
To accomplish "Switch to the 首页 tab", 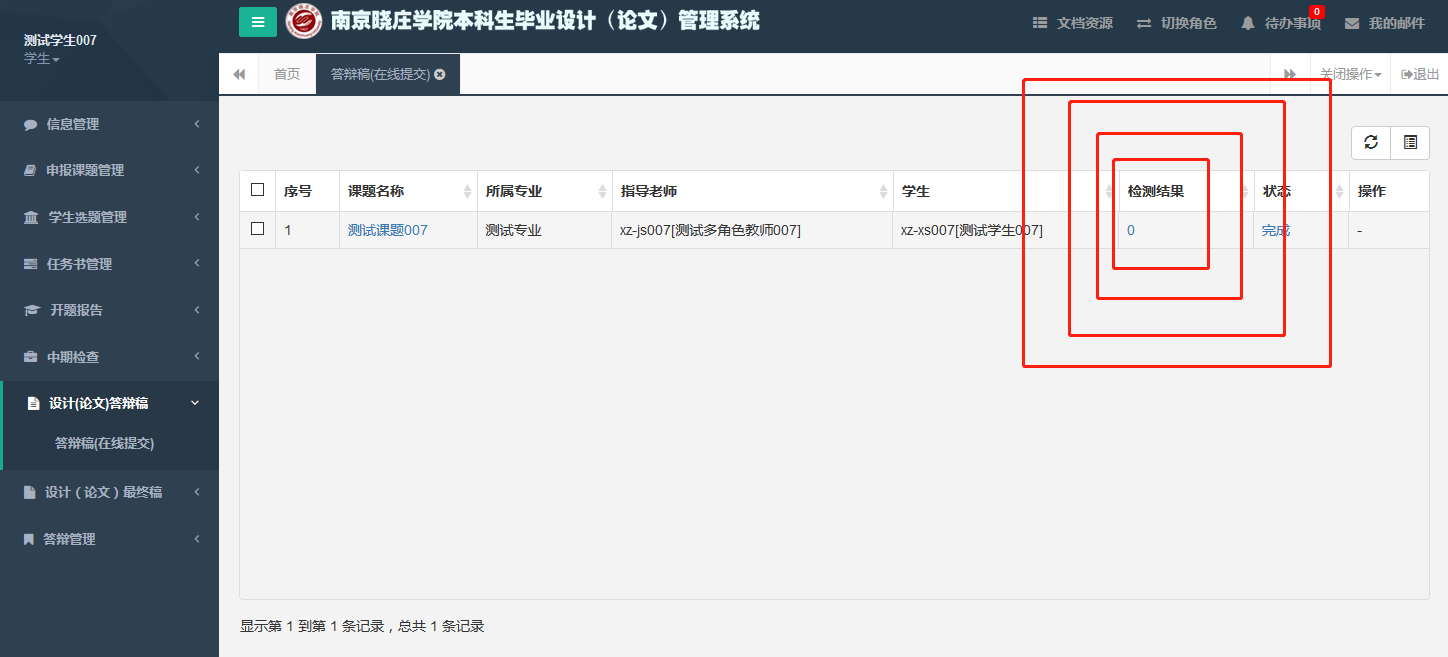I will (287, 74).
